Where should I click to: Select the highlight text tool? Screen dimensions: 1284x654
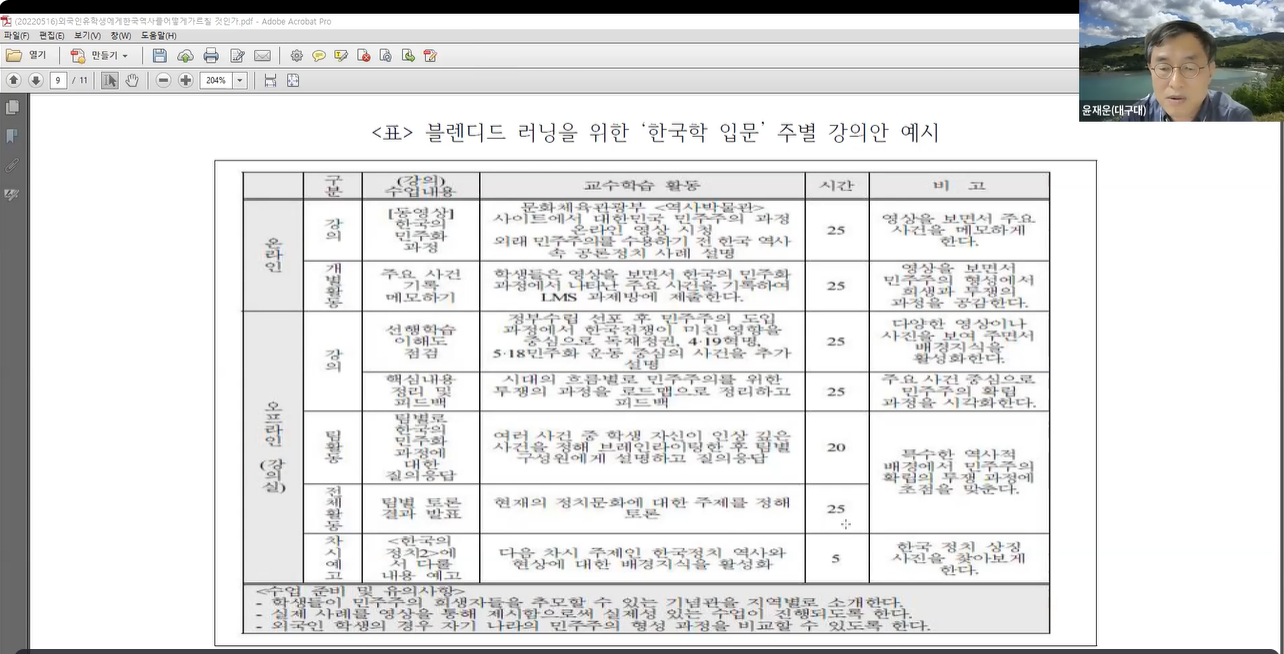click(341, 55)
